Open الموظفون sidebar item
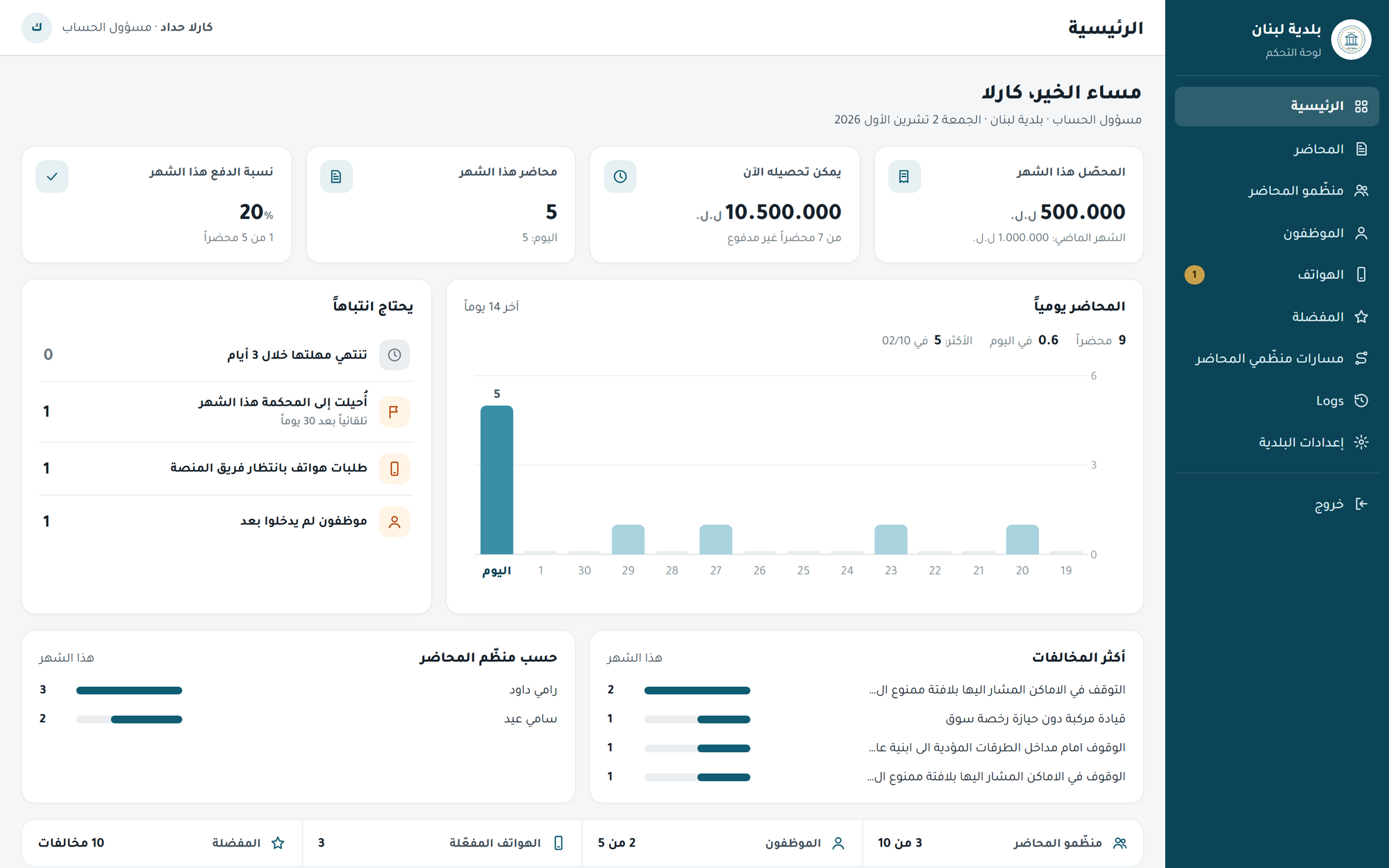The height and width of the screenshot is (868, 1389). coord(1276,233)
